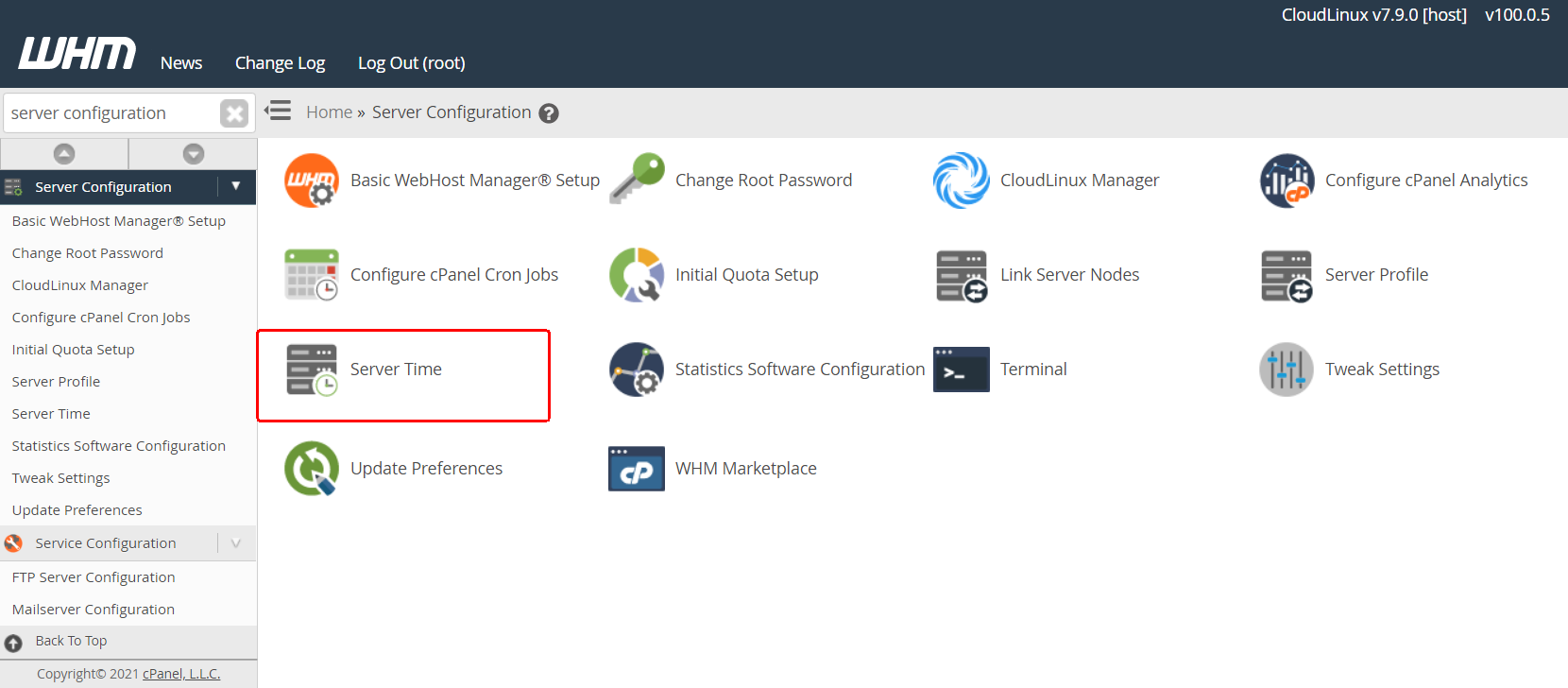Click the Update Preferences icon
Image resolution: width=1568 pixels, height=688 pixels.
tap(312, 469)
